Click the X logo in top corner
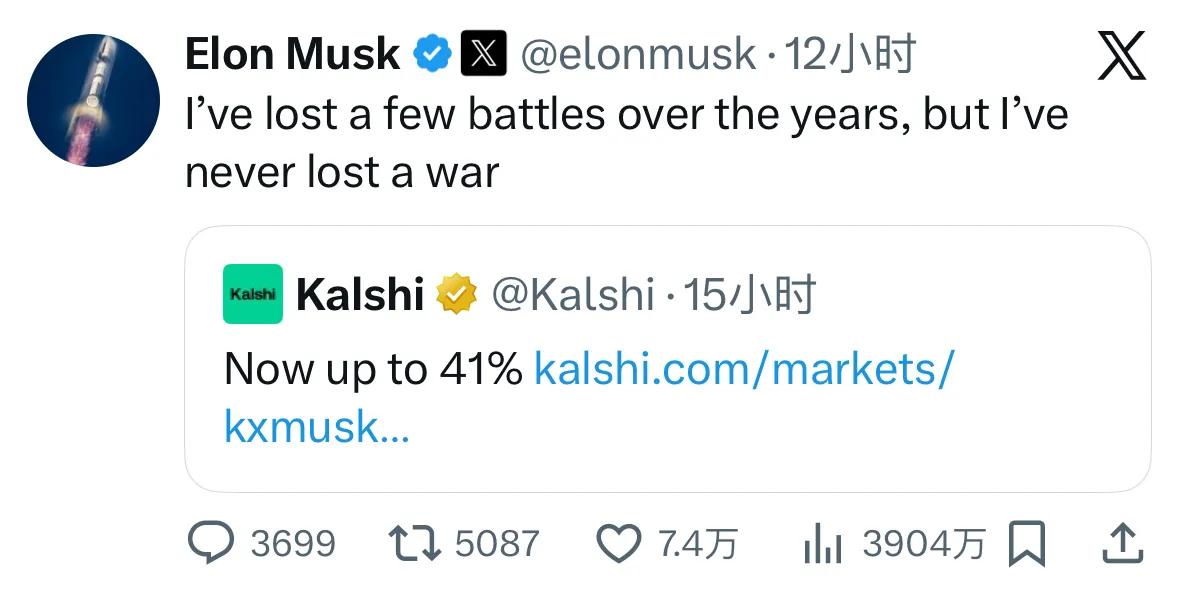The height and width of the screenshot is (607, 1179). [x=1121, y=56]
